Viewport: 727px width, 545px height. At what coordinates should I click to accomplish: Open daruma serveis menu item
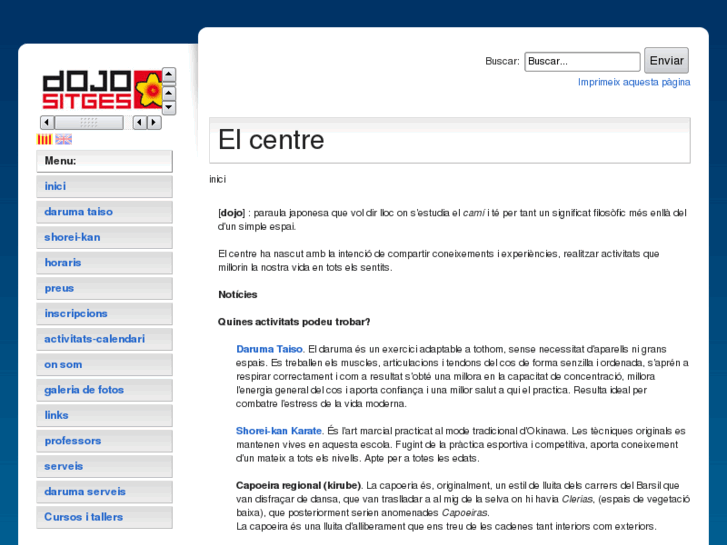pos(104,492)
